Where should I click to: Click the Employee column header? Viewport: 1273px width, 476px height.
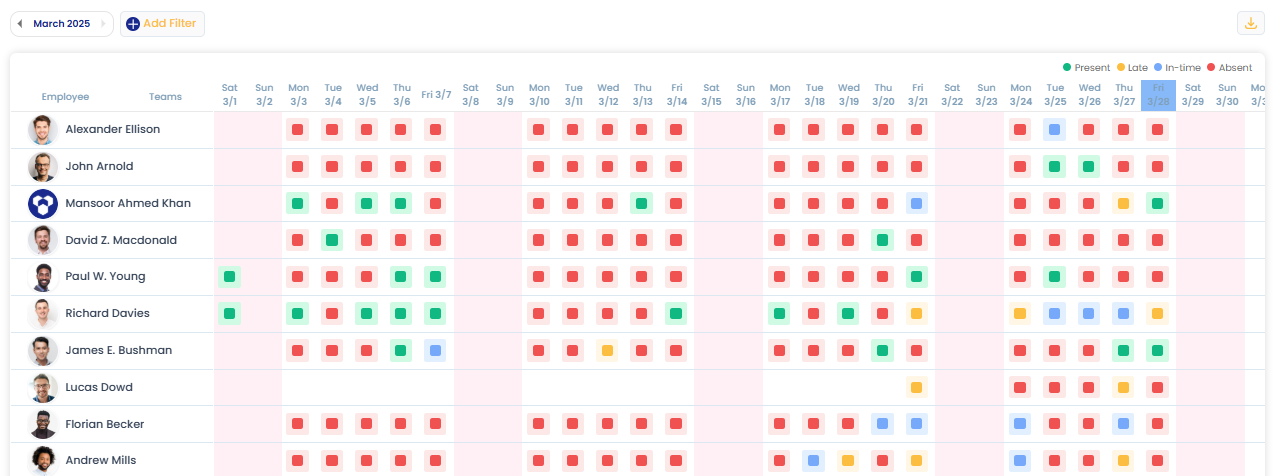click(x=65, y=97)
